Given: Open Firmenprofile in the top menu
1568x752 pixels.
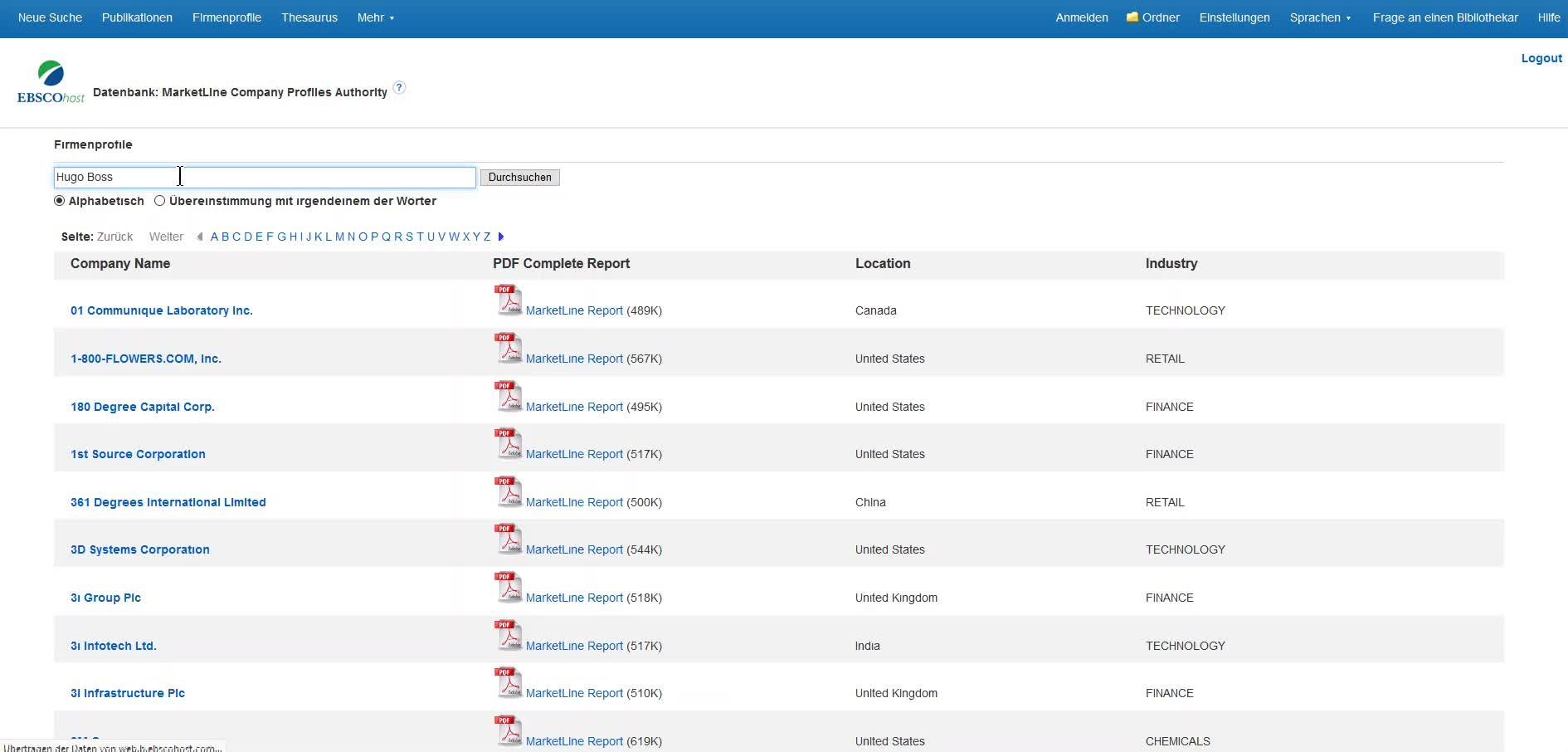Looking at the screenshot, I should click(x=226, y=17).
